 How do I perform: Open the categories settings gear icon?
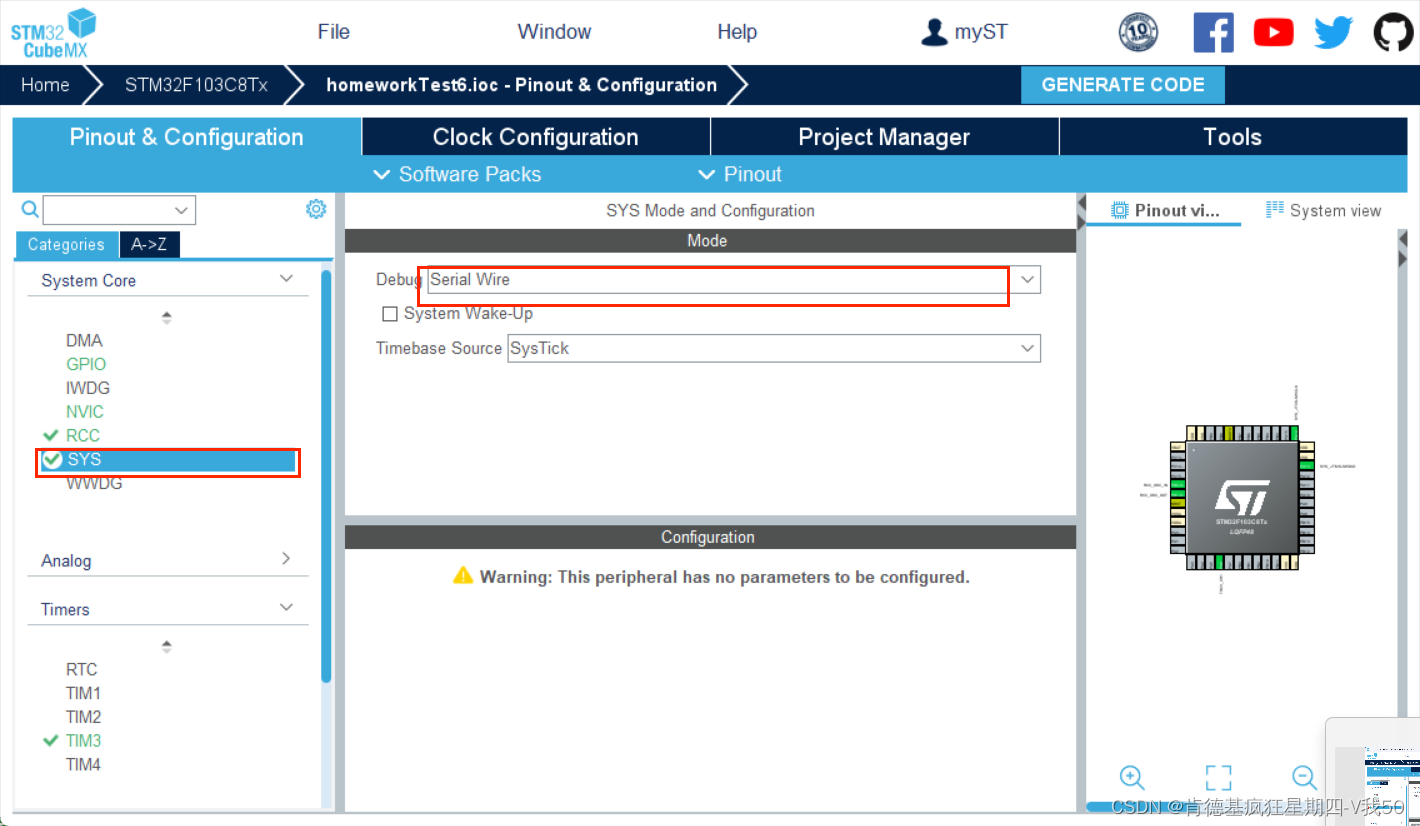tap(316, 209)
